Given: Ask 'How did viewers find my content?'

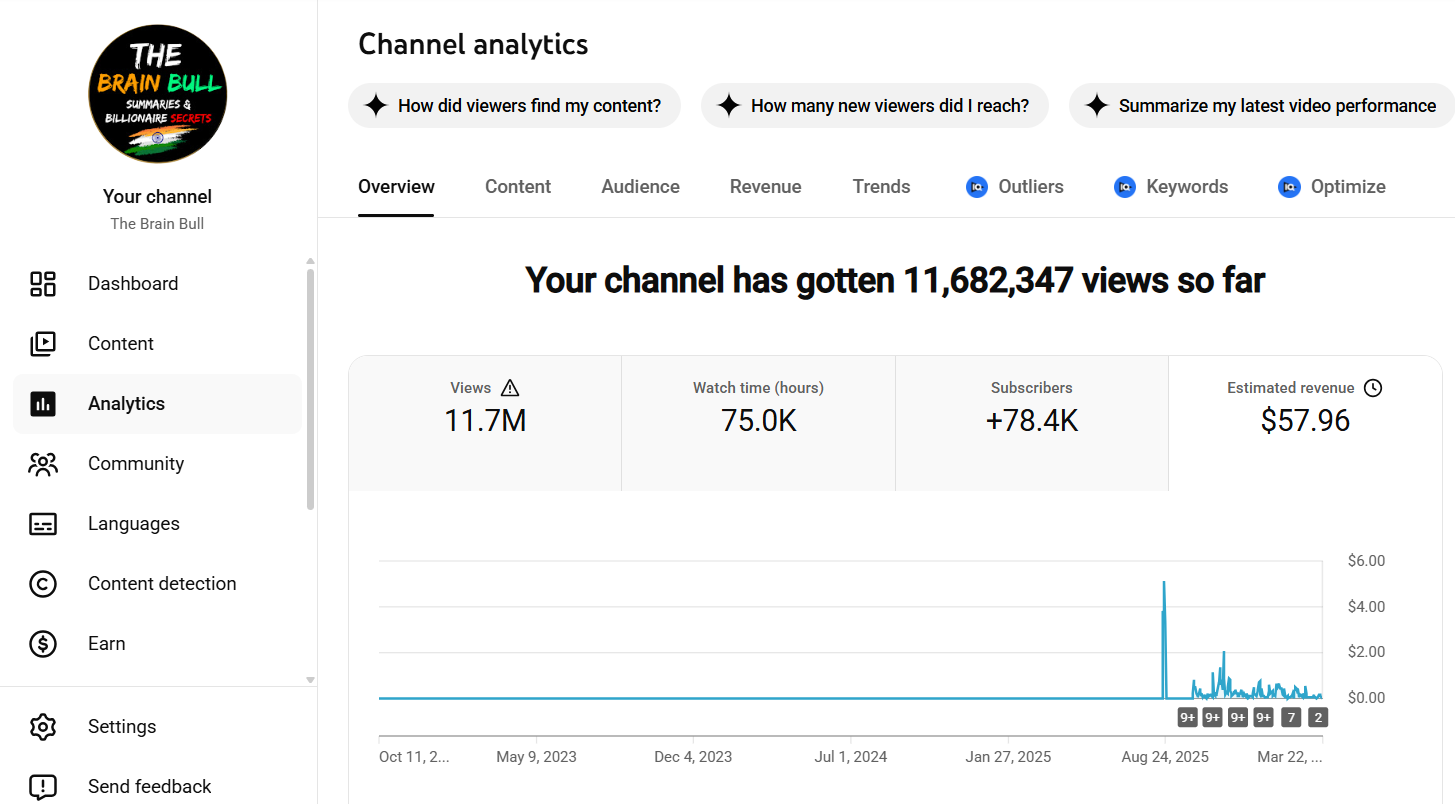Looking at the screenshot, I should coord(514,105).
